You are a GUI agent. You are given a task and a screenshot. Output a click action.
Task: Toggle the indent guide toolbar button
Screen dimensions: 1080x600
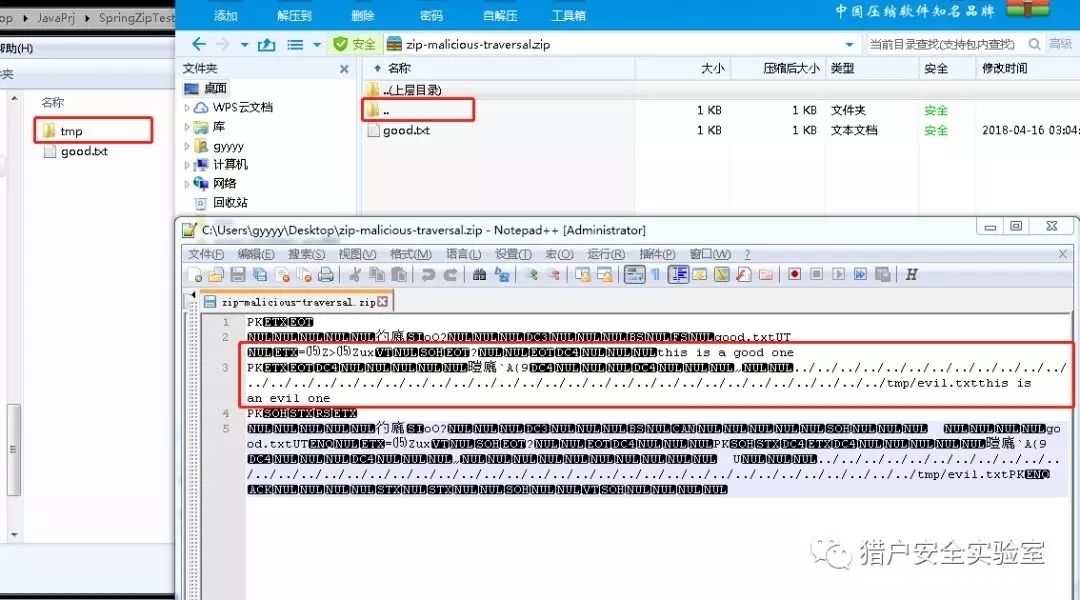click(x=678, y=275)
